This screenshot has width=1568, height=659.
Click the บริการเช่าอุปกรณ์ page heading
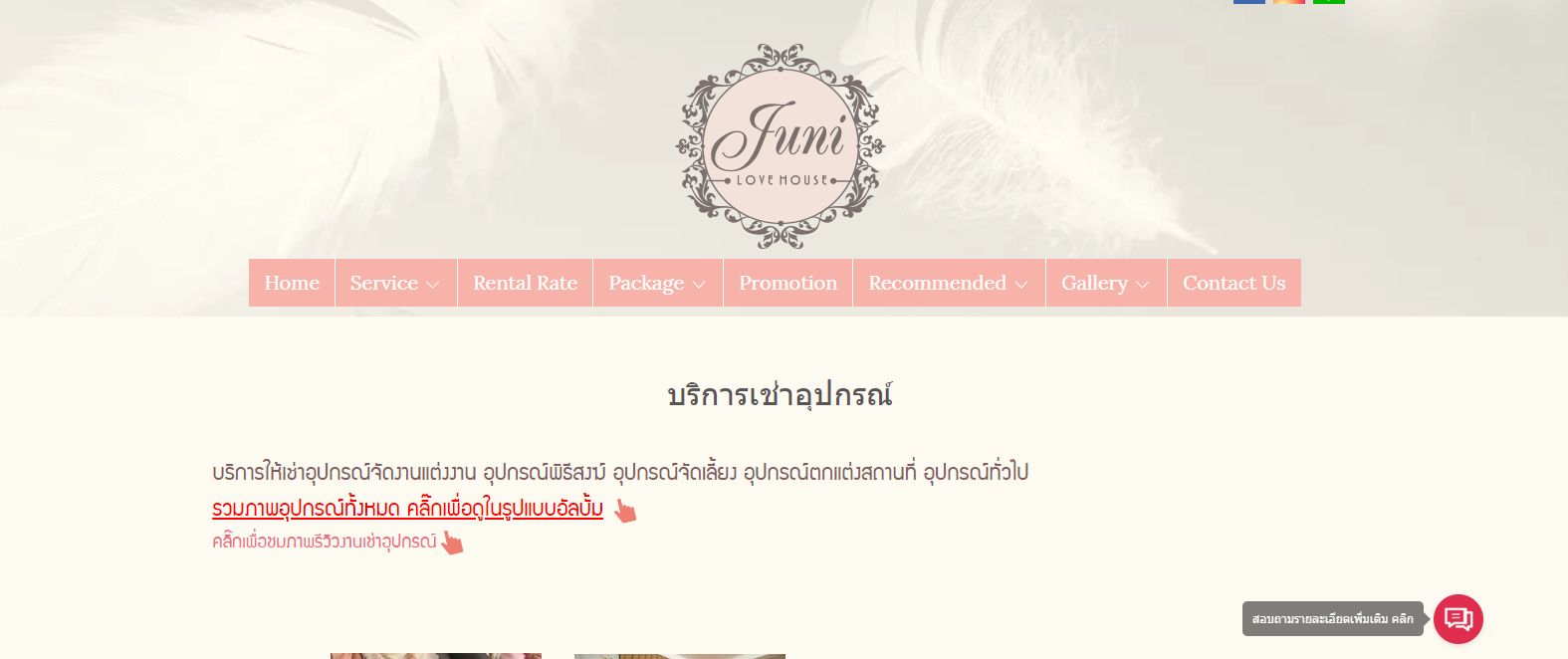coord(781,396)
